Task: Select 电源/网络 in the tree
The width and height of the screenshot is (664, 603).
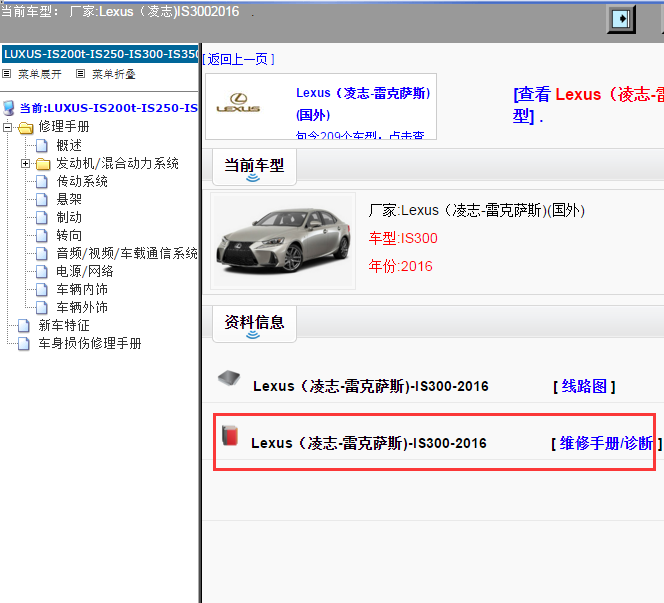Action: tap(85, 271)
